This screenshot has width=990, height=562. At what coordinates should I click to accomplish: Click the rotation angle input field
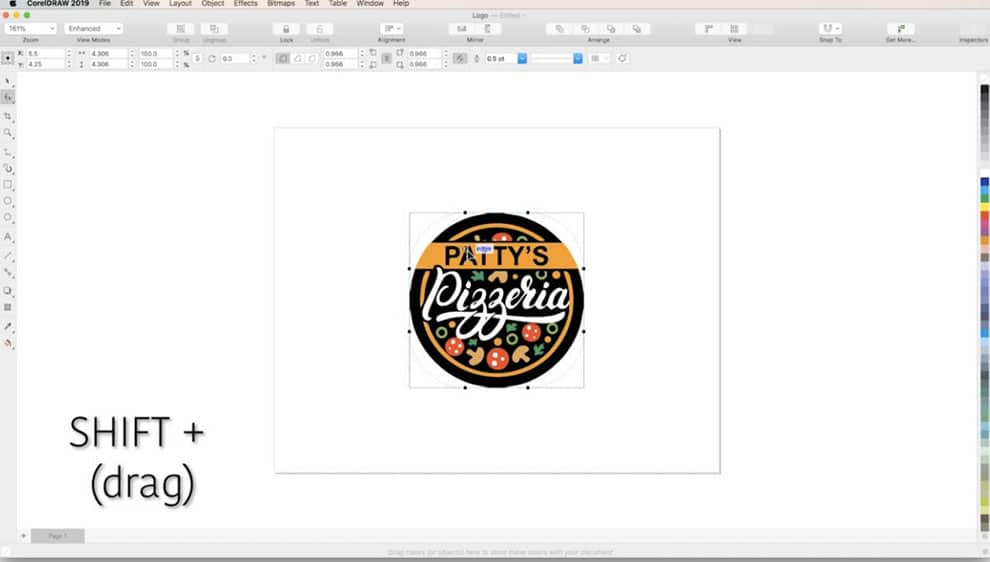[235, 58]
